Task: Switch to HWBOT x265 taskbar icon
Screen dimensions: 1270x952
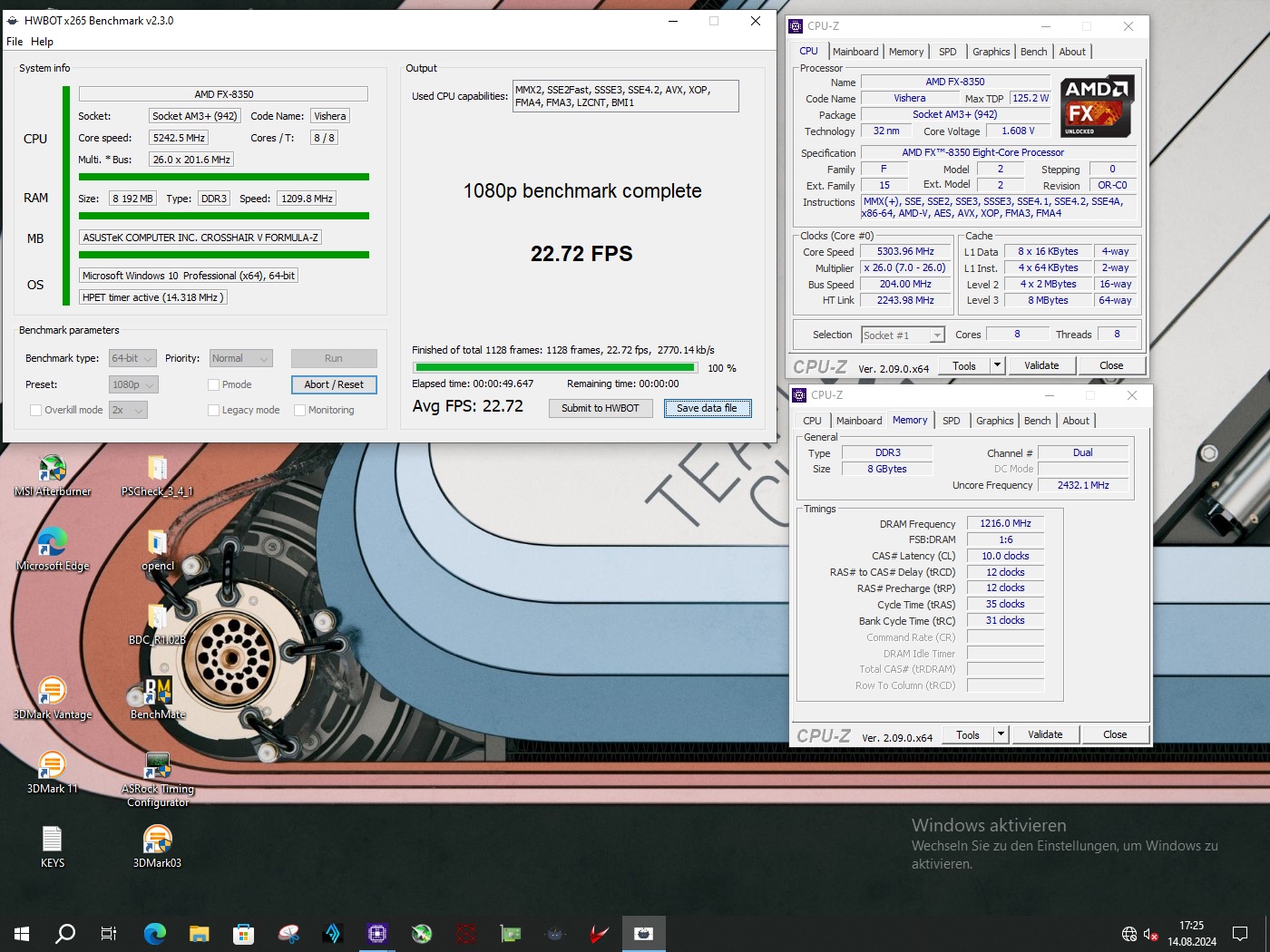Action: coord(644,933)
